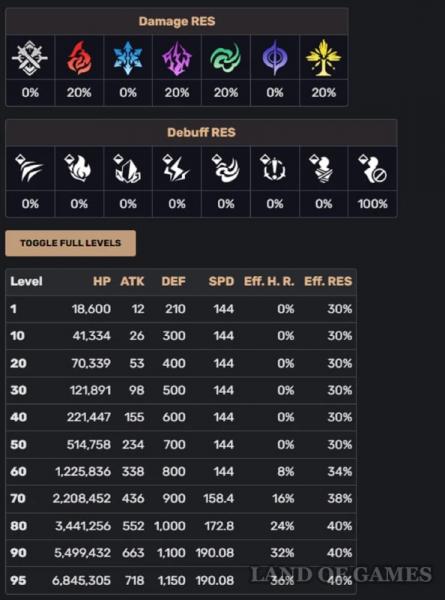Click the red Fire damage RES icon
The image size is (445, 600).
point(79,58)
